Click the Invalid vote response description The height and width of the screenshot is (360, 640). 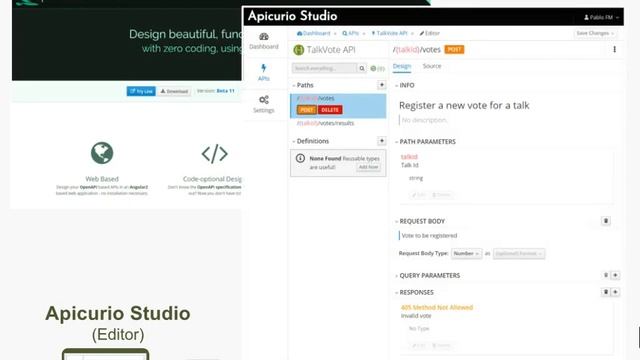coord(416,316)
